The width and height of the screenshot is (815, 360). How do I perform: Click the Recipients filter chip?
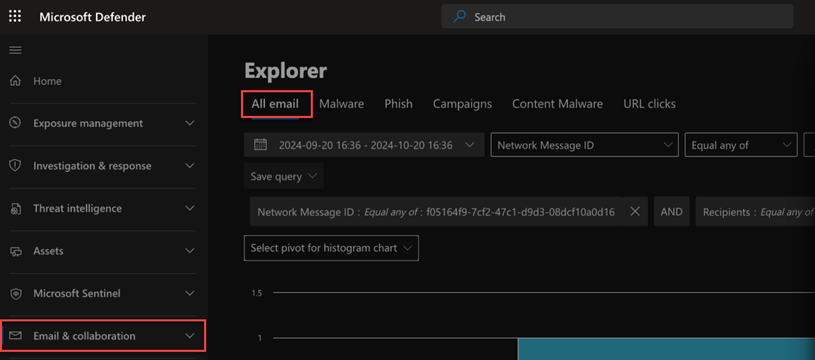(755, 211)
